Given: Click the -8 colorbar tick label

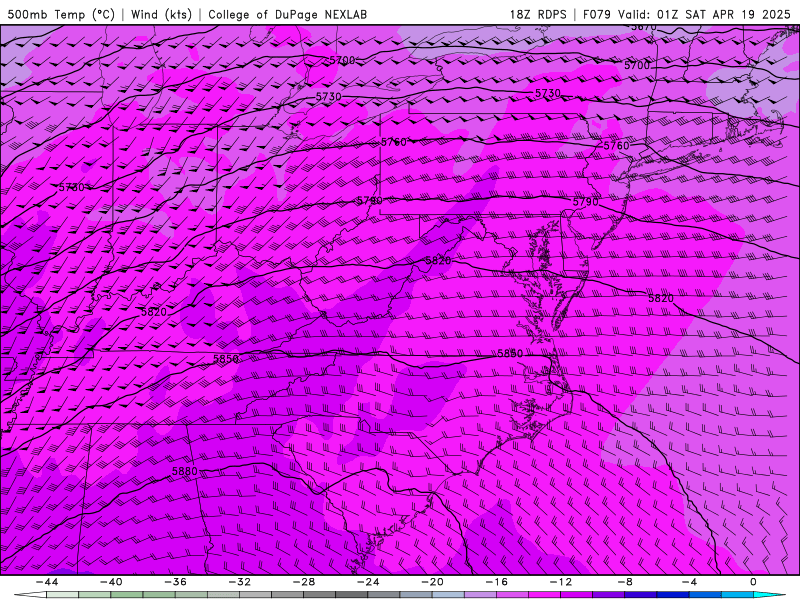Looking at the screenshot, I should (x=624, y=582).
